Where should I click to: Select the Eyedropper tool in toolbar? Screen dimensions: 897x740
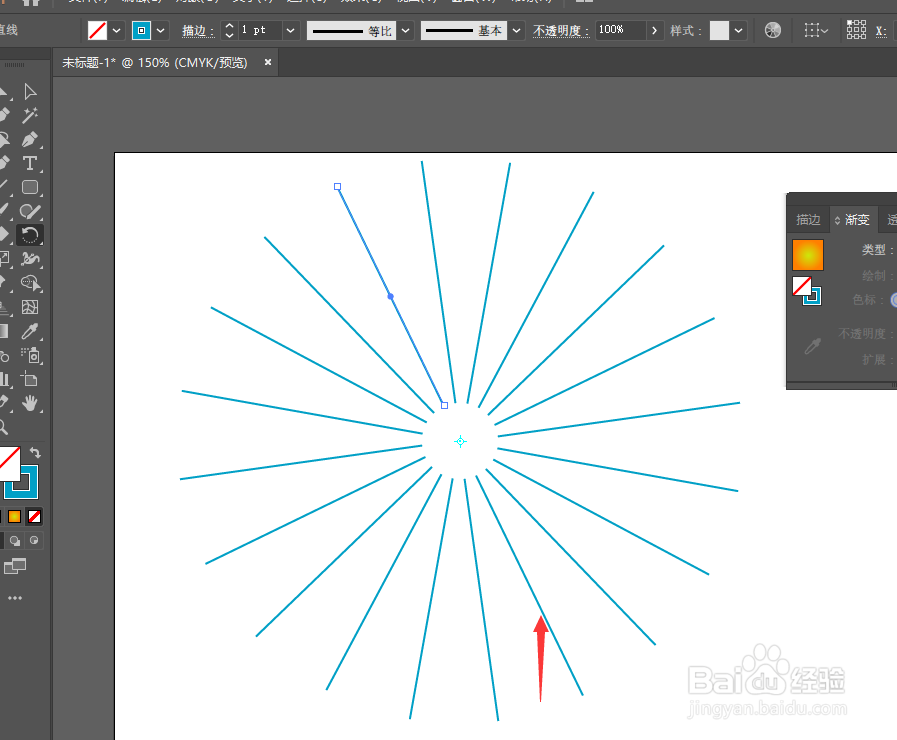point(30,331)
